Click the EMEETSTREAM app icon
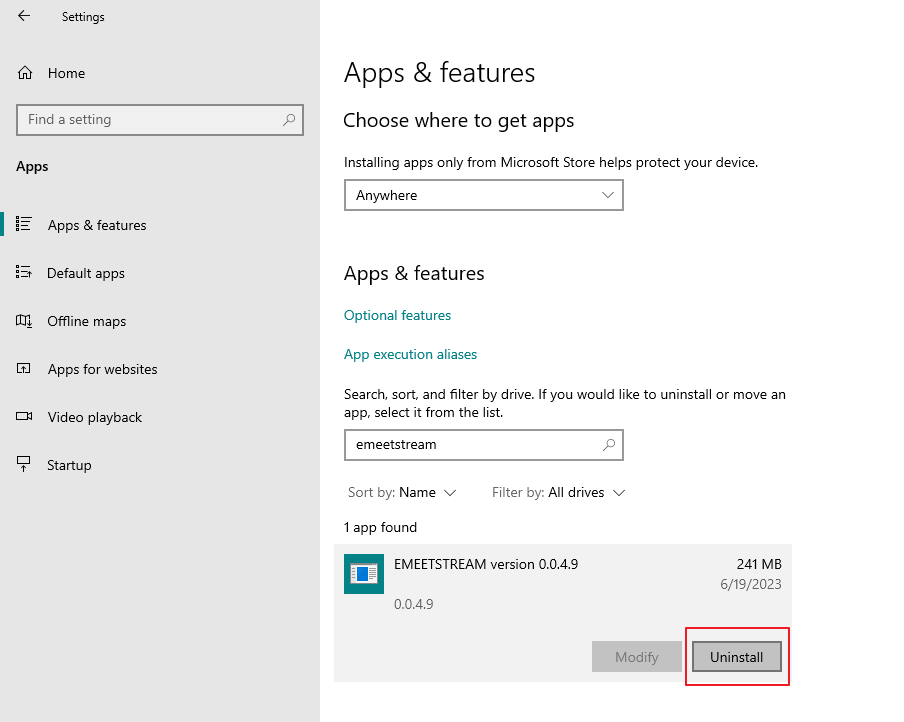Image resolution: width=904 pixels, height=722 pixels. point(363,574)
